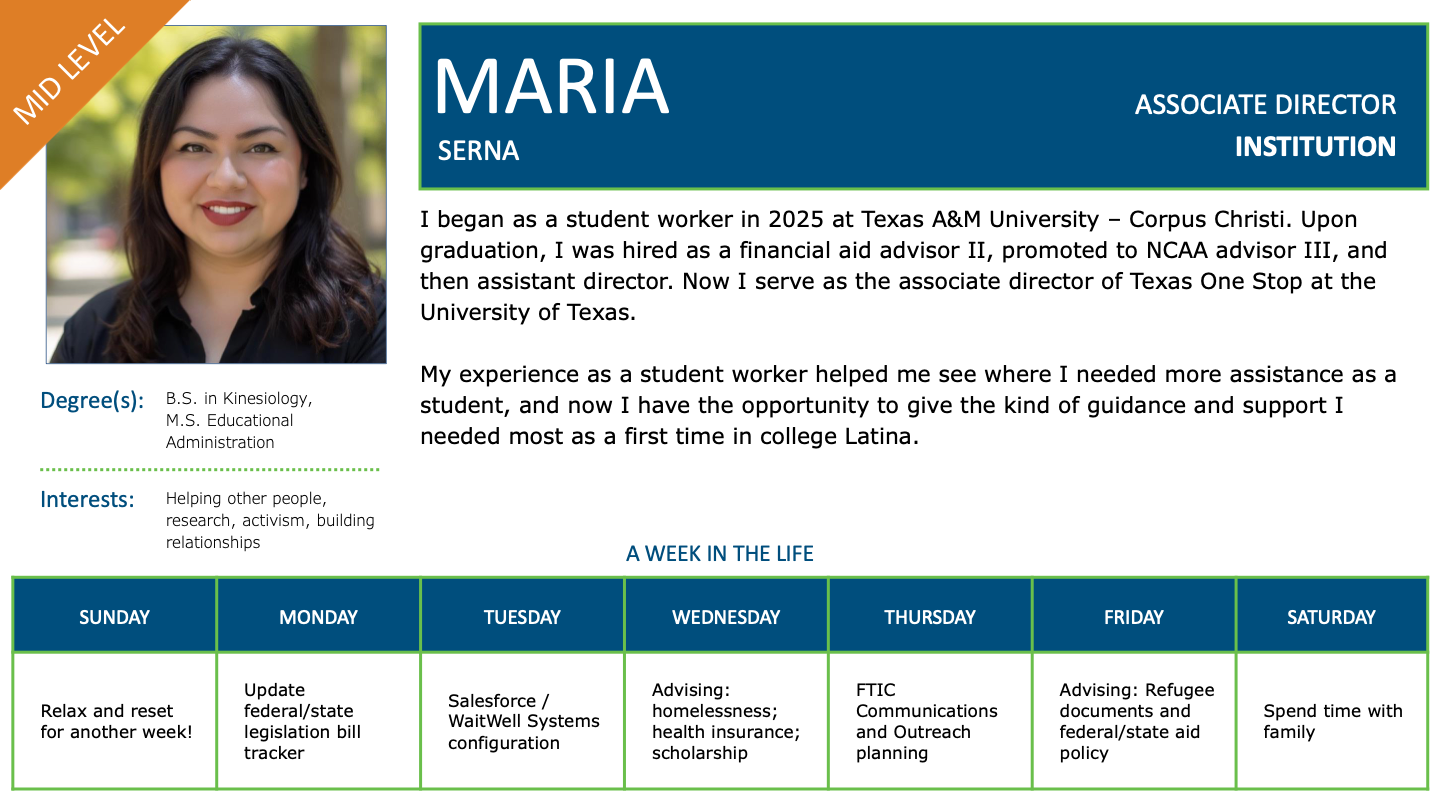Click the SATURDAY column header

tap(1332, 616)
